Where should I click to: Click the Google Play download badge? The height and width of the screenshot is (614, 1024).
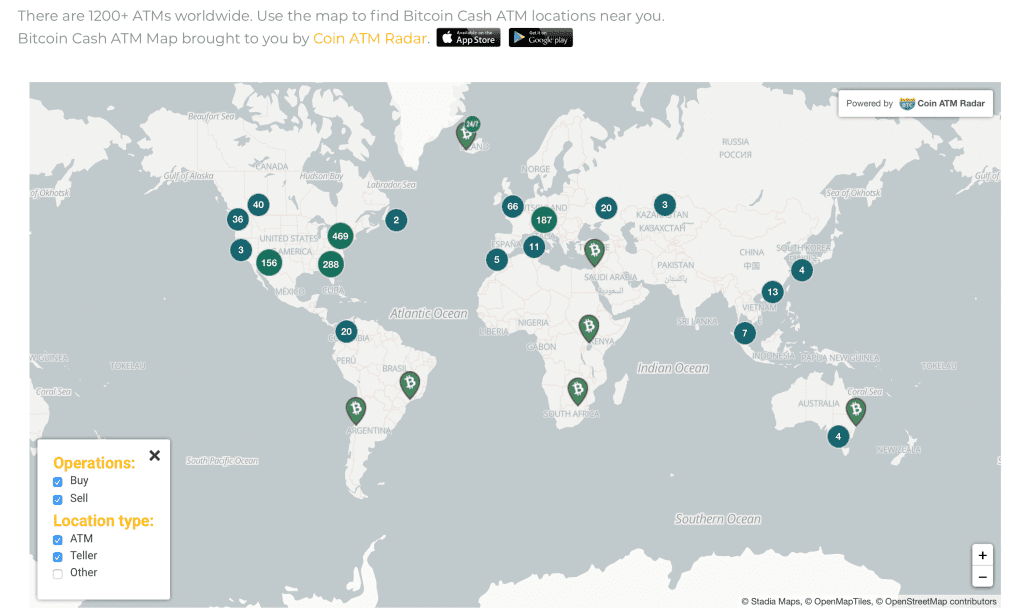[540, 38]
